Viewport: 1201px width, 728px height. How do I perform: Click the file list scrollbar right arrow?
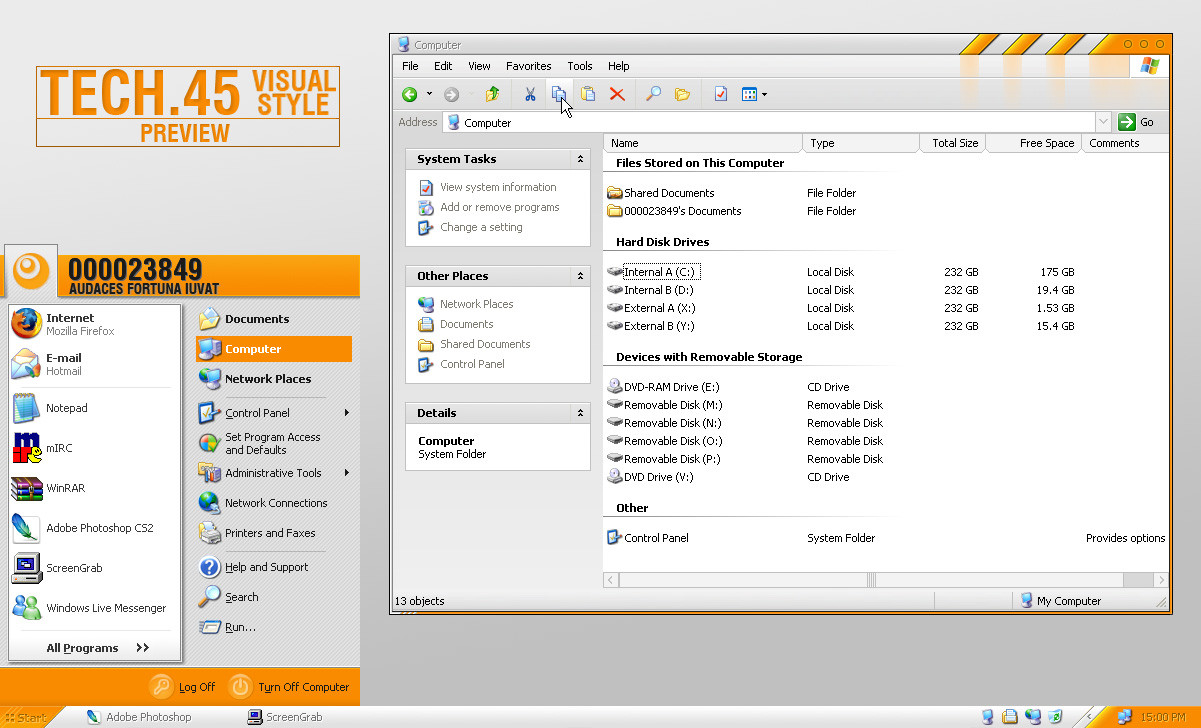point(1160,579)
